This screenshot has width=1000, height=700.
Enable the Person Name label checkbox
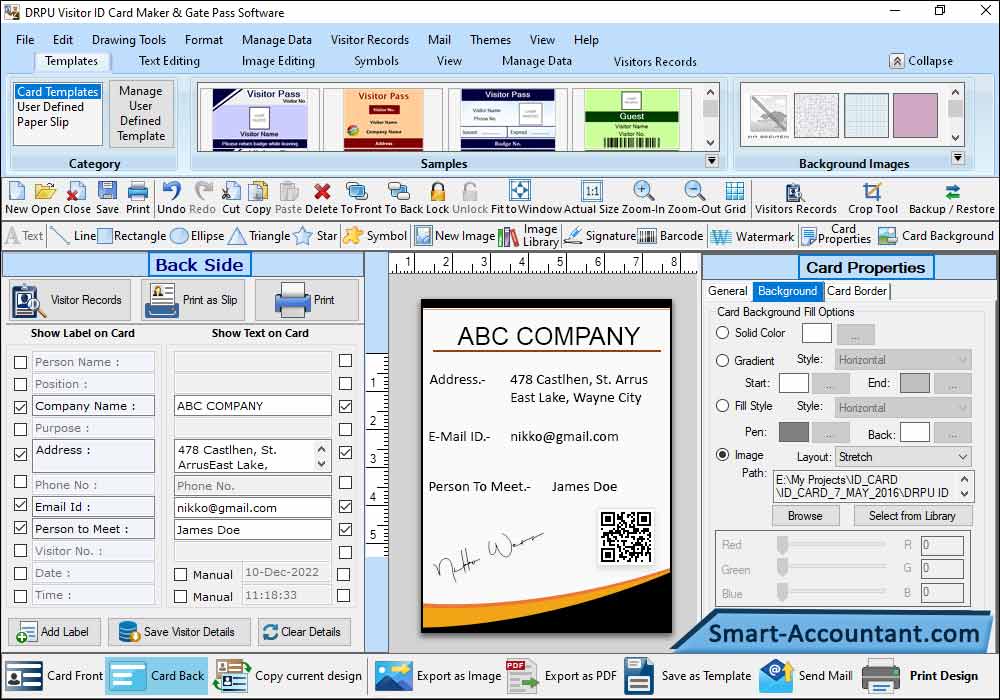[x=20, y=362]
